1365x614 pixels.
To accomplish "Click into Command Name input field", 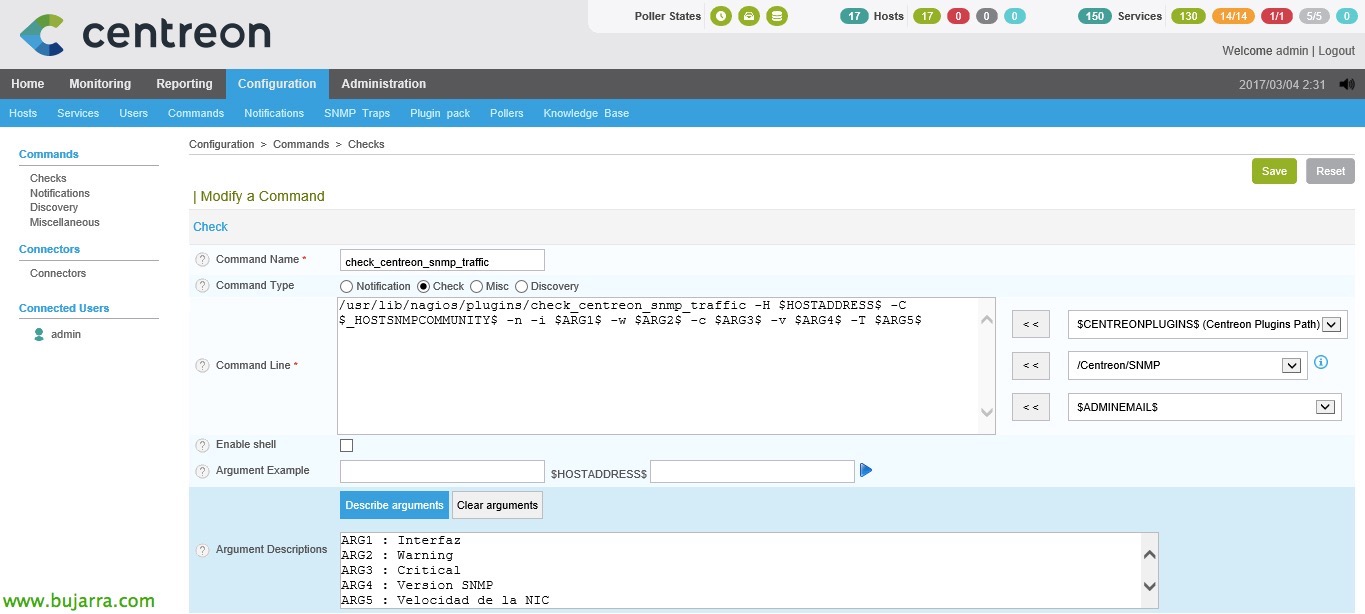I will click(442, 261).
